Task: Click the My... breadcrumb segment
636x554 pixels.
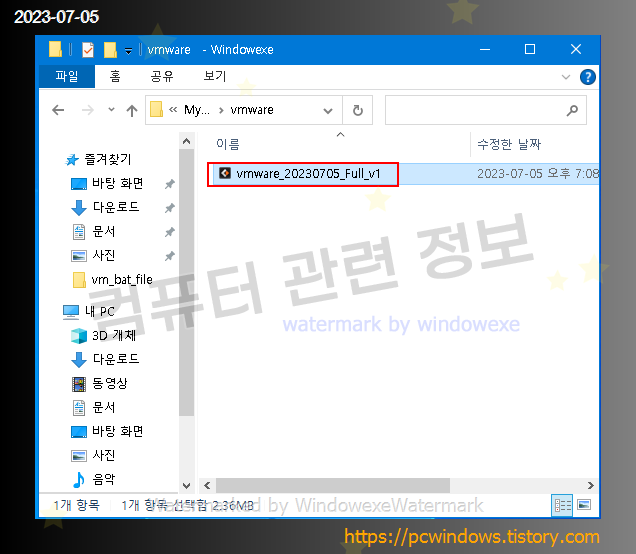Action: pyautogui.click(x=197, y=110)
